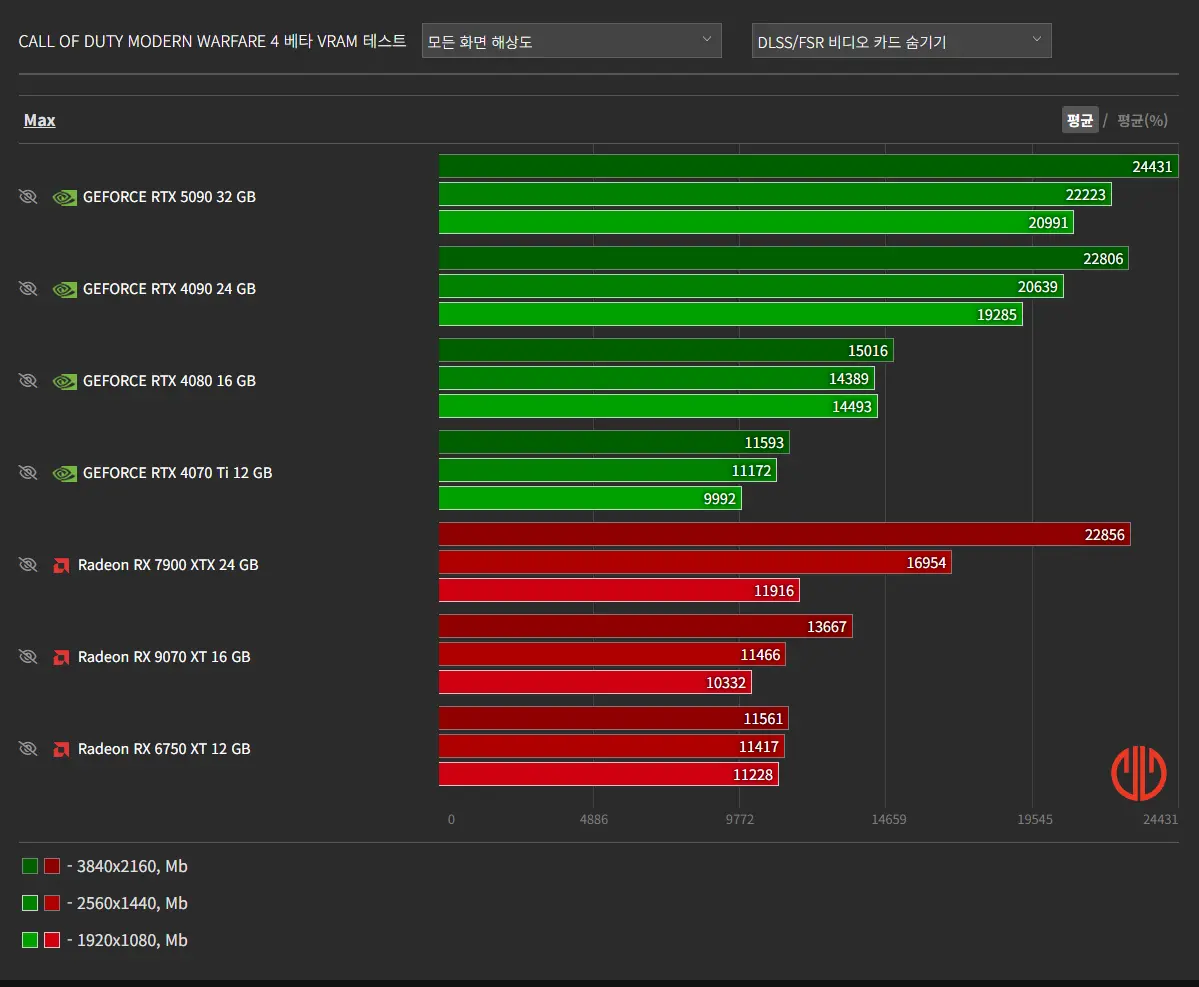Viewport: 1199px width, 987px height.
Task: Click the Radeon RX 6750 XT 12 GB label
Action: (x=164, y=748)
